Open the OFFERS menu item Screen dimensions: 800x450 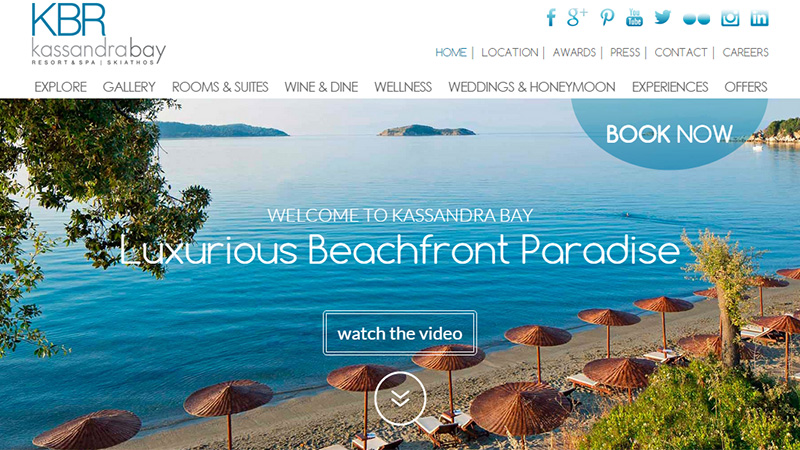(x=746, y=87)
